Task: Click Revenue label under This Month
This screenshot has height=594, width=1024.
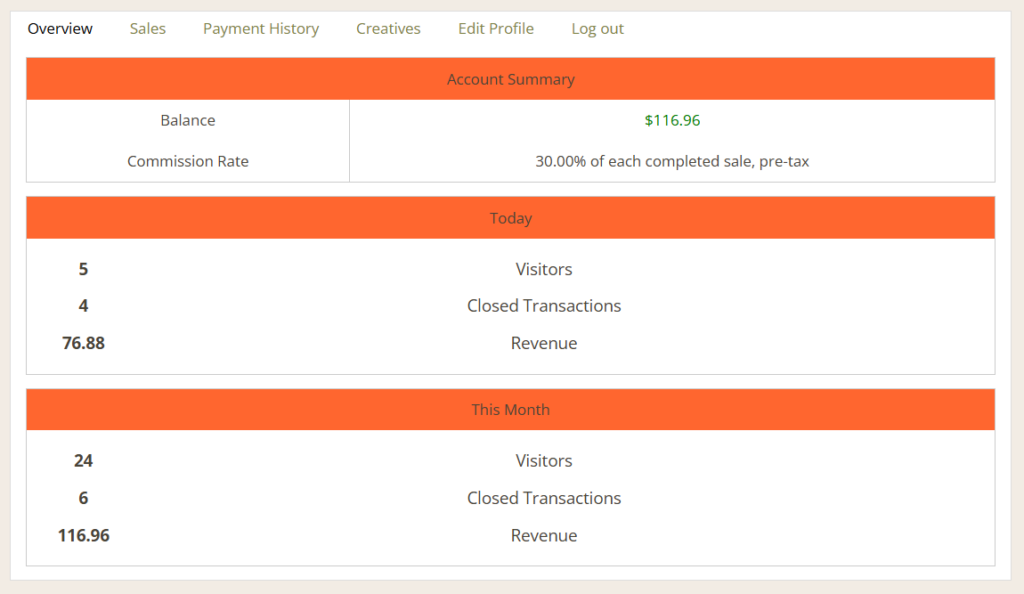Action: click(544, 536)
